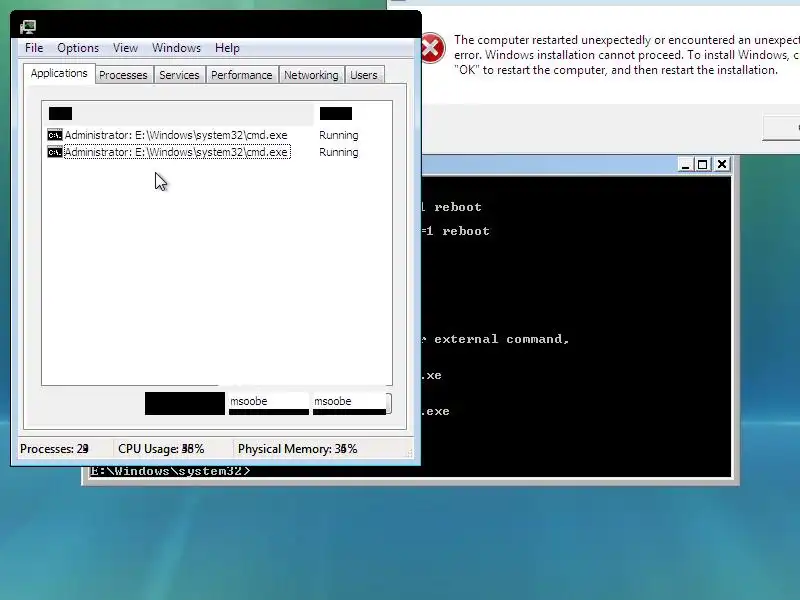Open the Help menu
This screenshot has width=800, height=600.
[227, 48]
